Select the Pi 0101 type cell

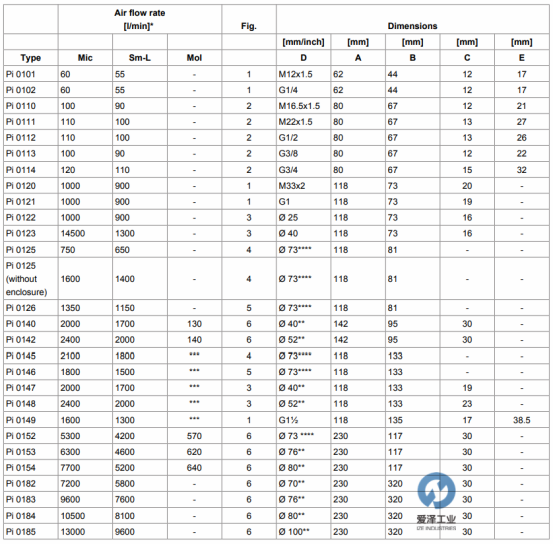31,74
